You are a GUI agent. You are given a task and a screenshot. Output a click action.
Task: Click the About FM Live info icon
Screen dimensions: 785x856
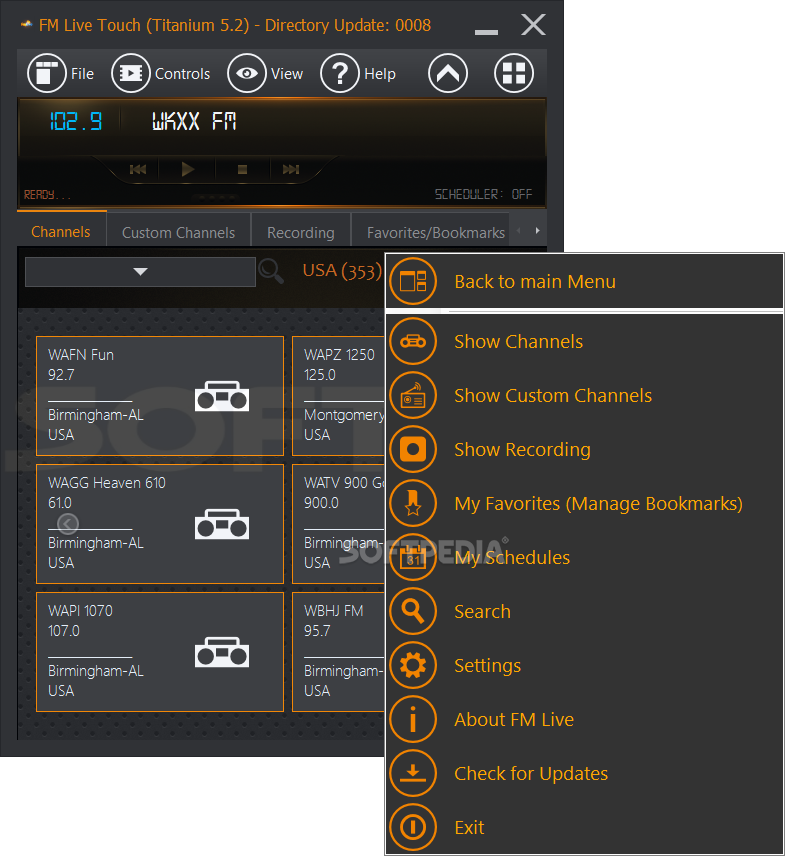[x=413, y=719]
